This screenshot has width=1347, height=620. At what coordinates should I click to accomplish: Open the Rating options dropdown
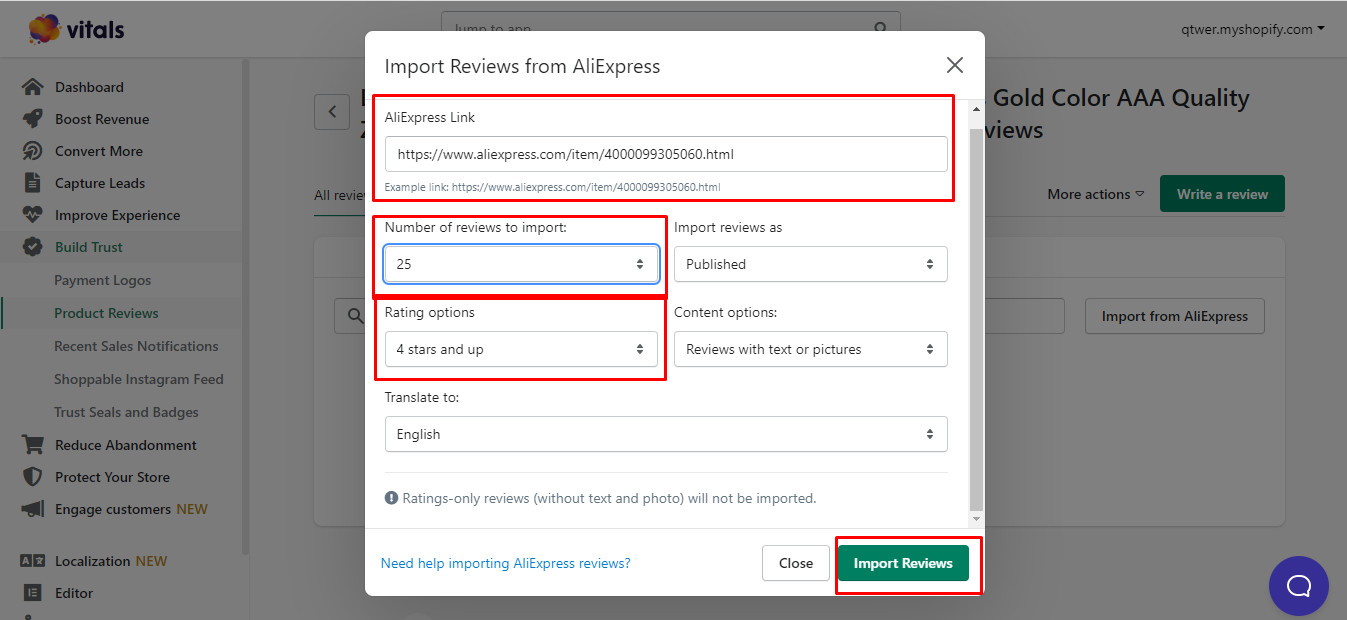[x=521, y=349]
